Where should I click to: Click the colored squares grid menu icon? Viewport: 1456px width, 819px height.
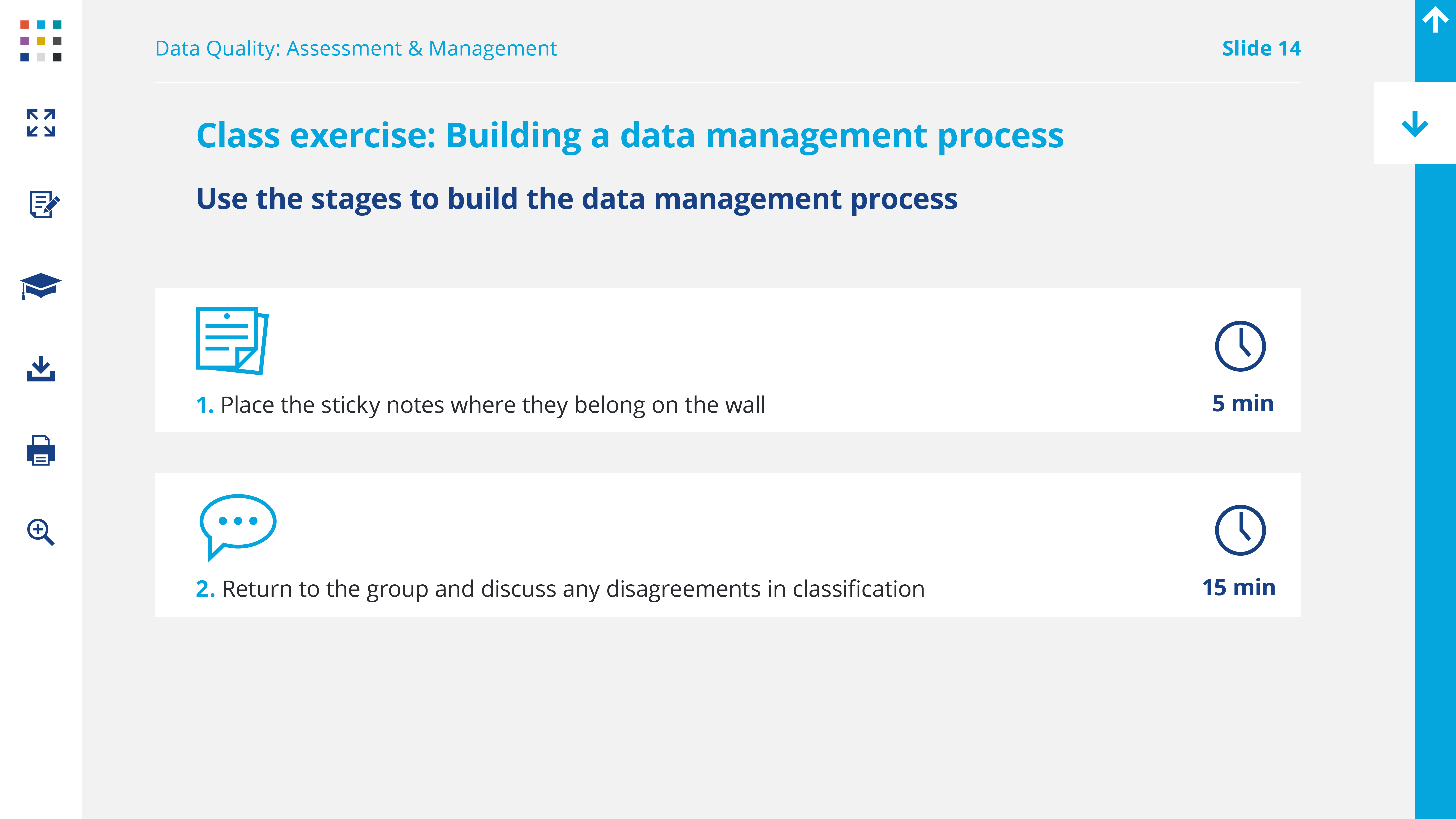click(41, 41)
